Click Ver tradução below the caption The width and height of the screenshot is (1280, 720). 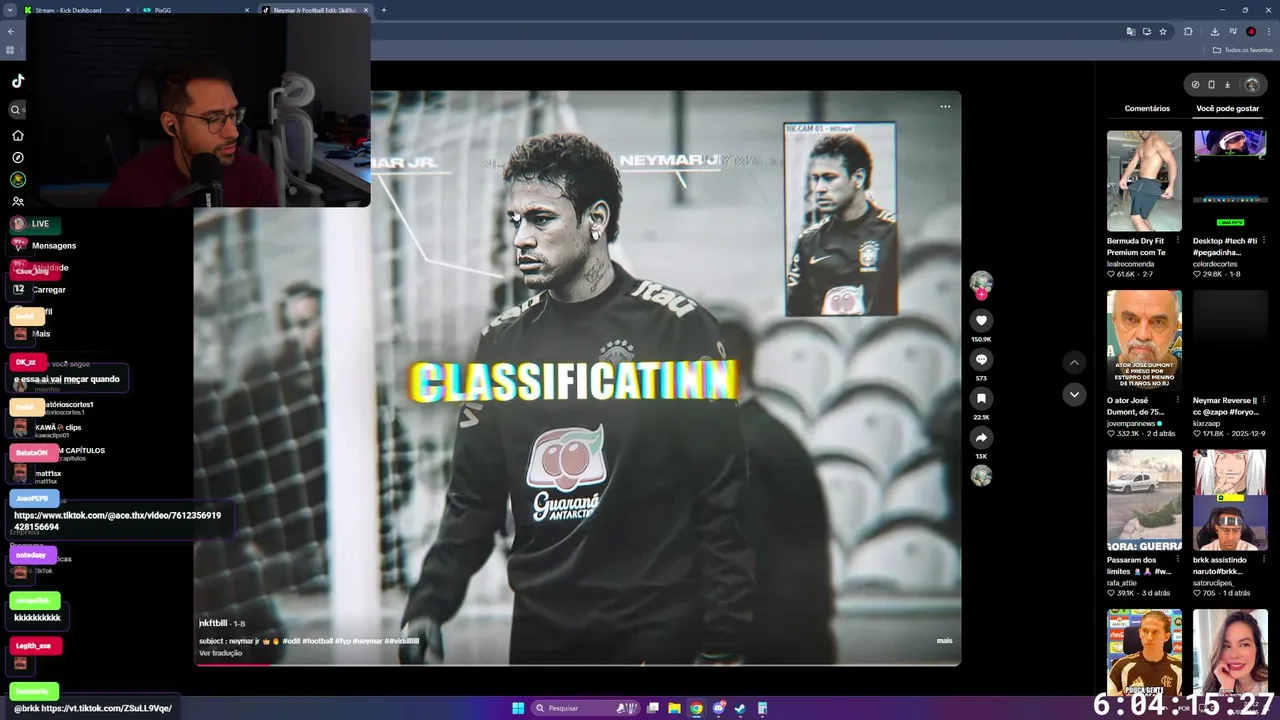[220, 653]
